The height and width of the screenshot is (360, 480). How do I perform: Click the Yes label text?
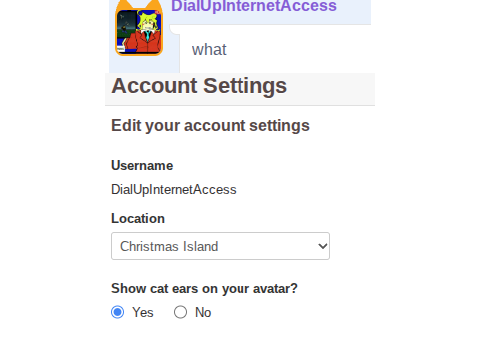(143, 312)
